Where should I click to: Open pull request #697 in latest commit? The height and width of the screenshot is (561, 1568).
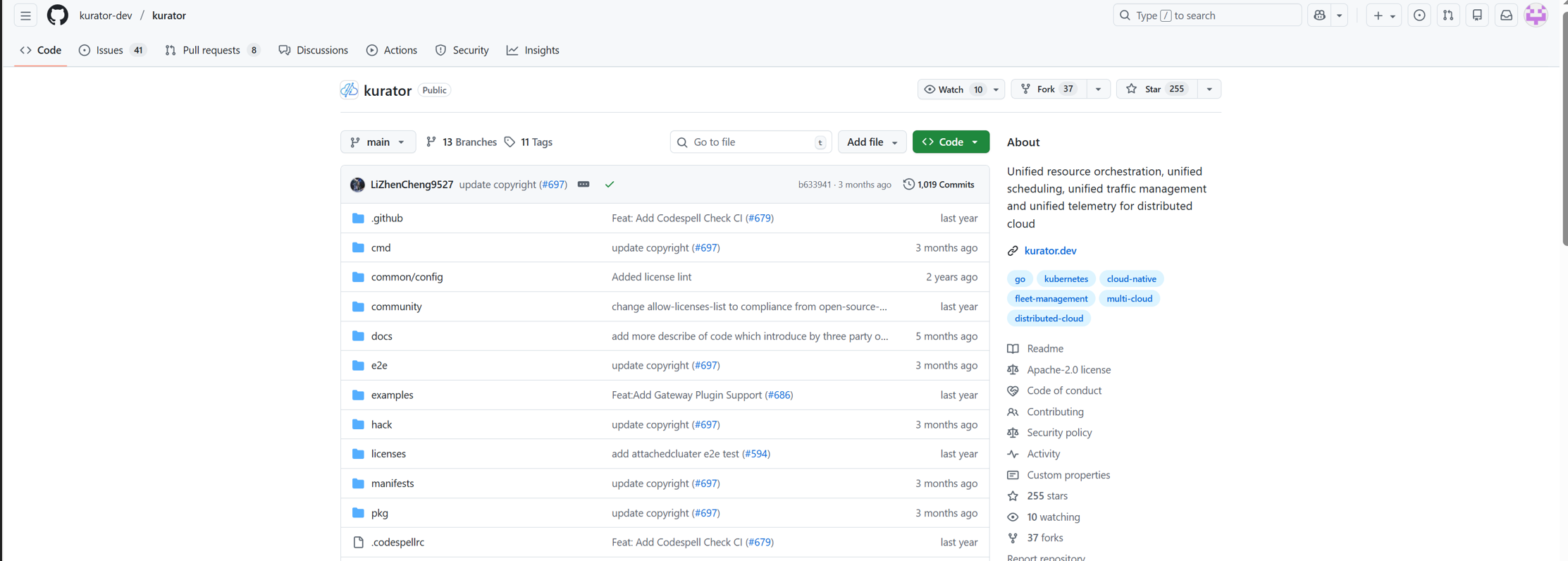click(553, 185)
